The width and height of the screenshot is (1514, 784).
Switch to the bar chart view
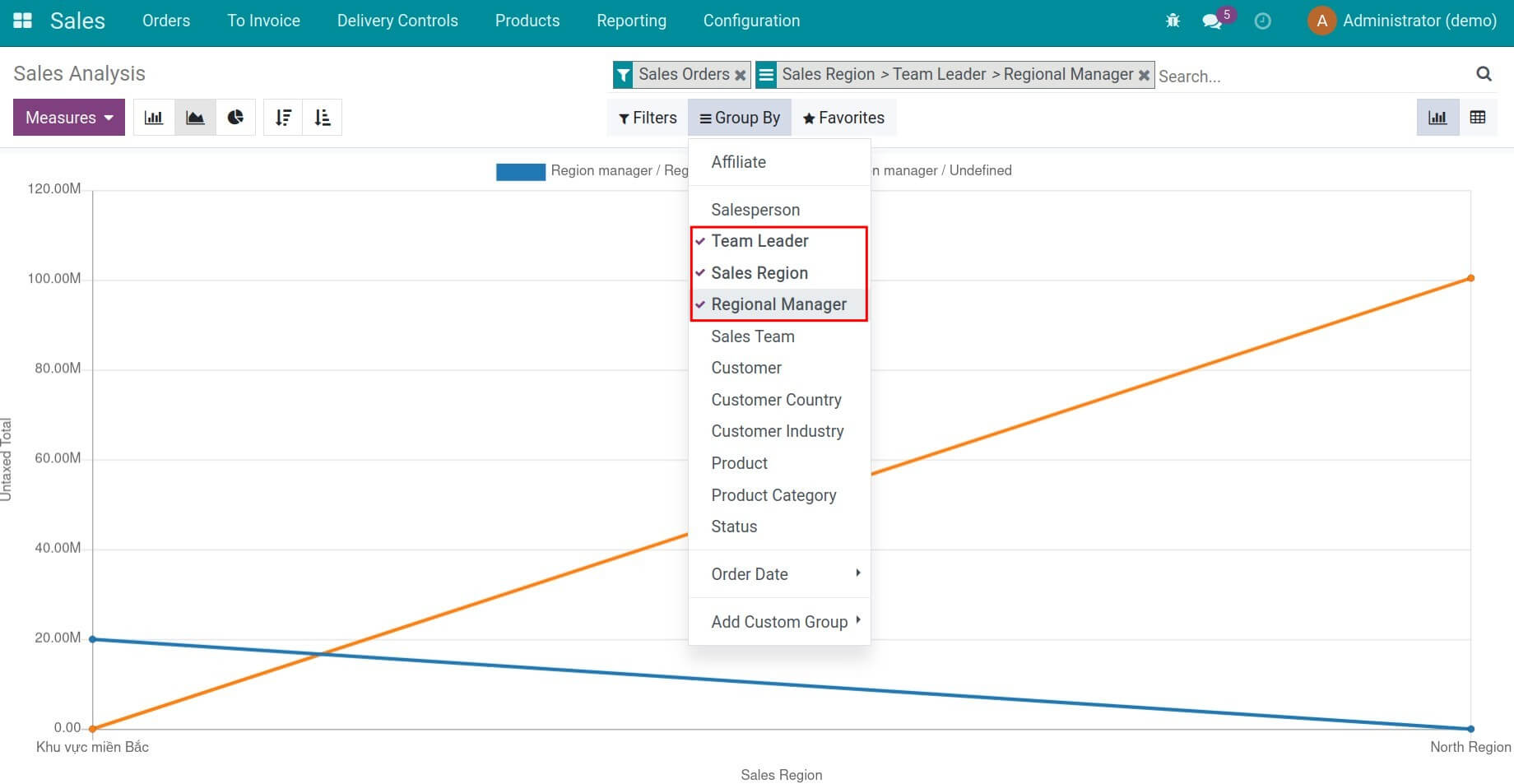click(153, 117)
